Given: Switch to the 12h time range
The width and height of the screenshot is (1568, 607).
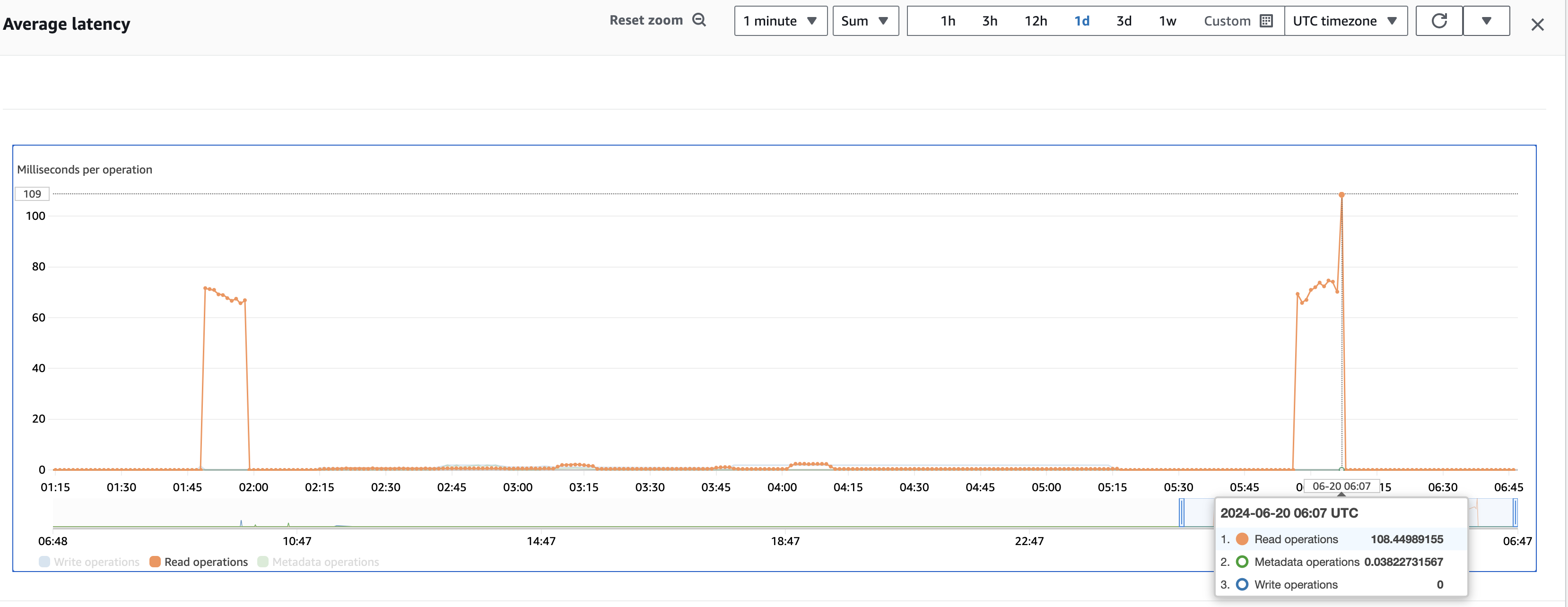Looking at the screenshot, I should coord(1036,21).
